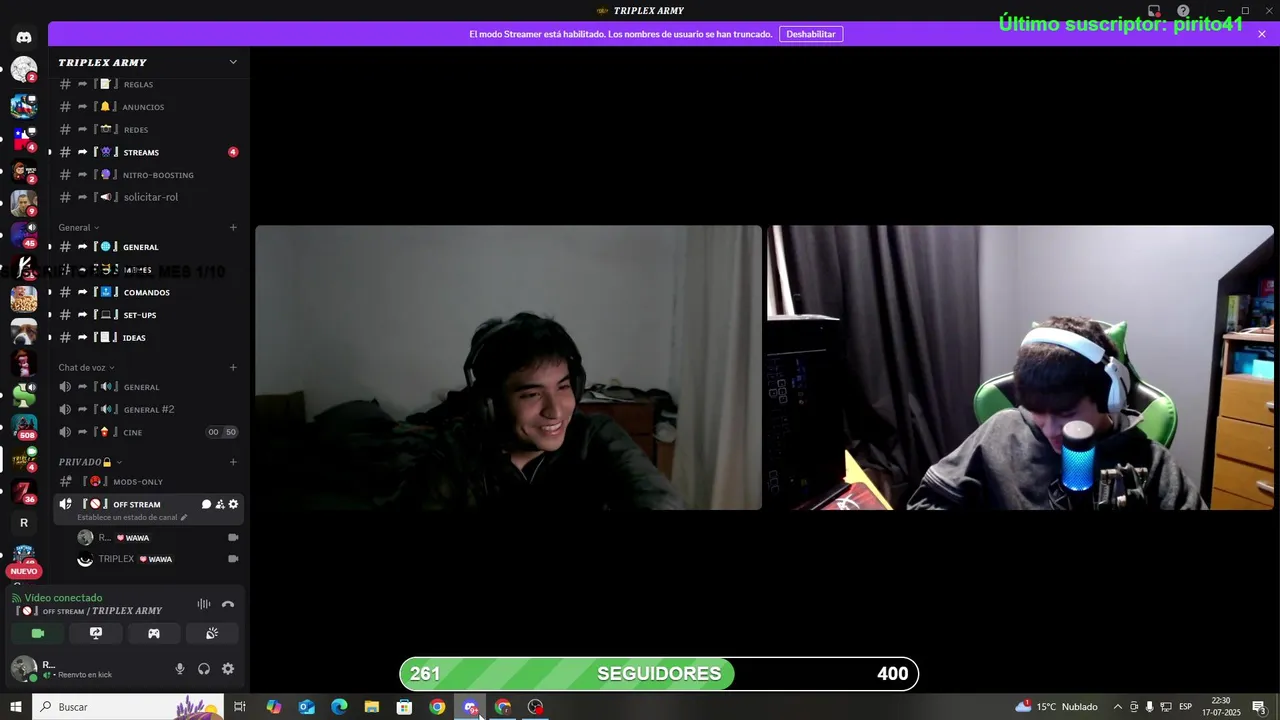The width and height of the screenshot is (1280, 720).
Task: Open taskbar clock showing 22:30
Action: (x=1221, y=707)
